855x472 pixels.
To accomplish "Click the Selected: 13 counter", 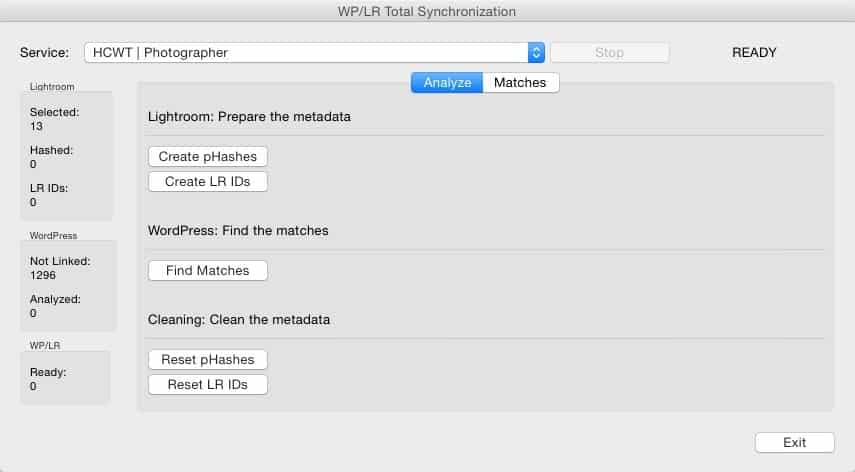I will pyautogui.click(x=55, y=119).
